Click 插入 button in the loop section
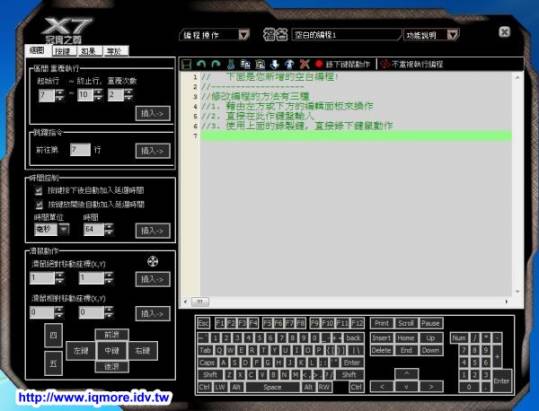Screen dimensions: 539x411 point(153,113)
